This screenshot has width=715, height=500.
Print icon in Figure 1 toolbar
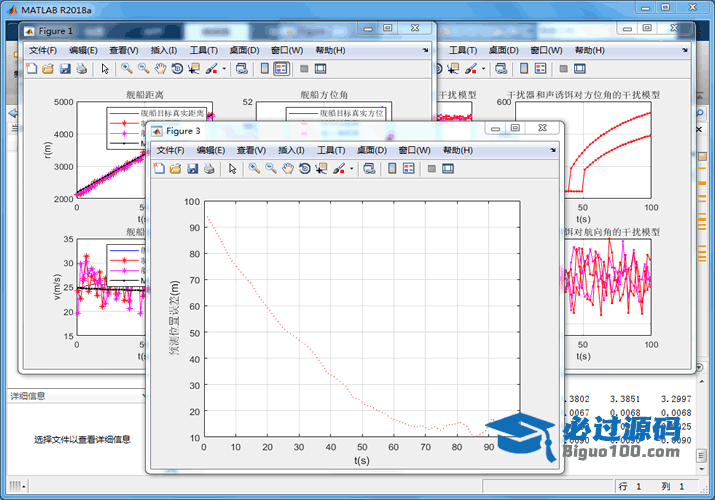82,69
